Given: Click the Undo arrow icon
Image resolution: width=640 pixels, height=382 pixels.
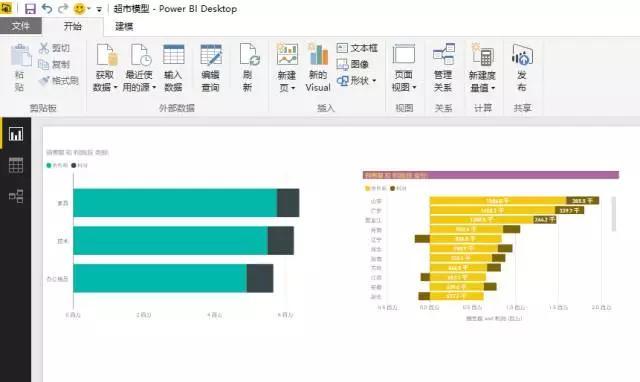Looking at the screenshot, I should pos(47,9).
